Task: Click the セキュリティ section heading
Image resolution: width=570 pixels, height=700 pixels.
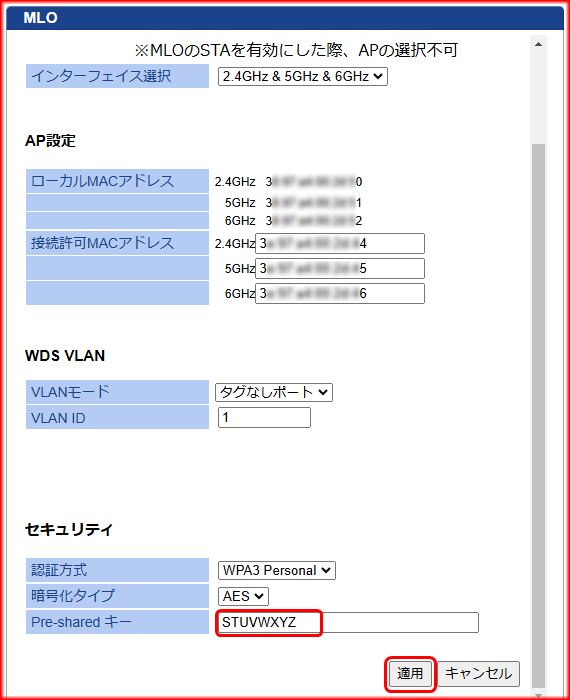Action: (x=69, y=529)
